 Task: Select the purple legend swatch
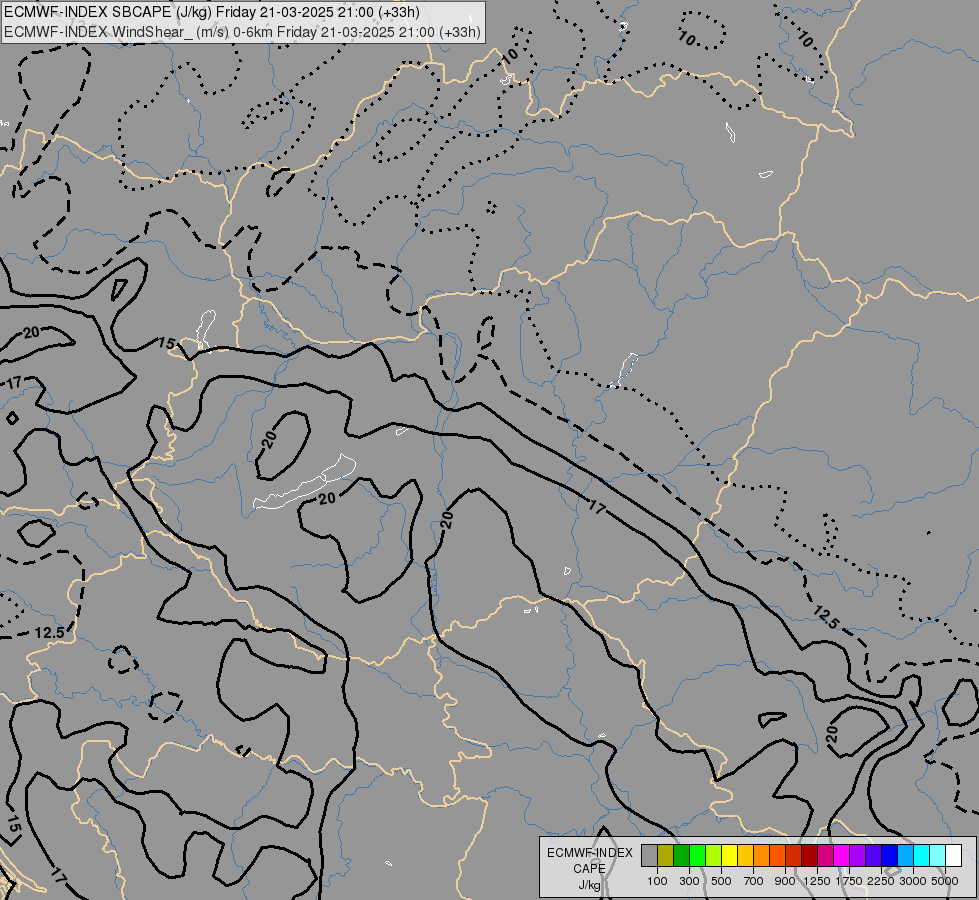[x=857, y=855]
